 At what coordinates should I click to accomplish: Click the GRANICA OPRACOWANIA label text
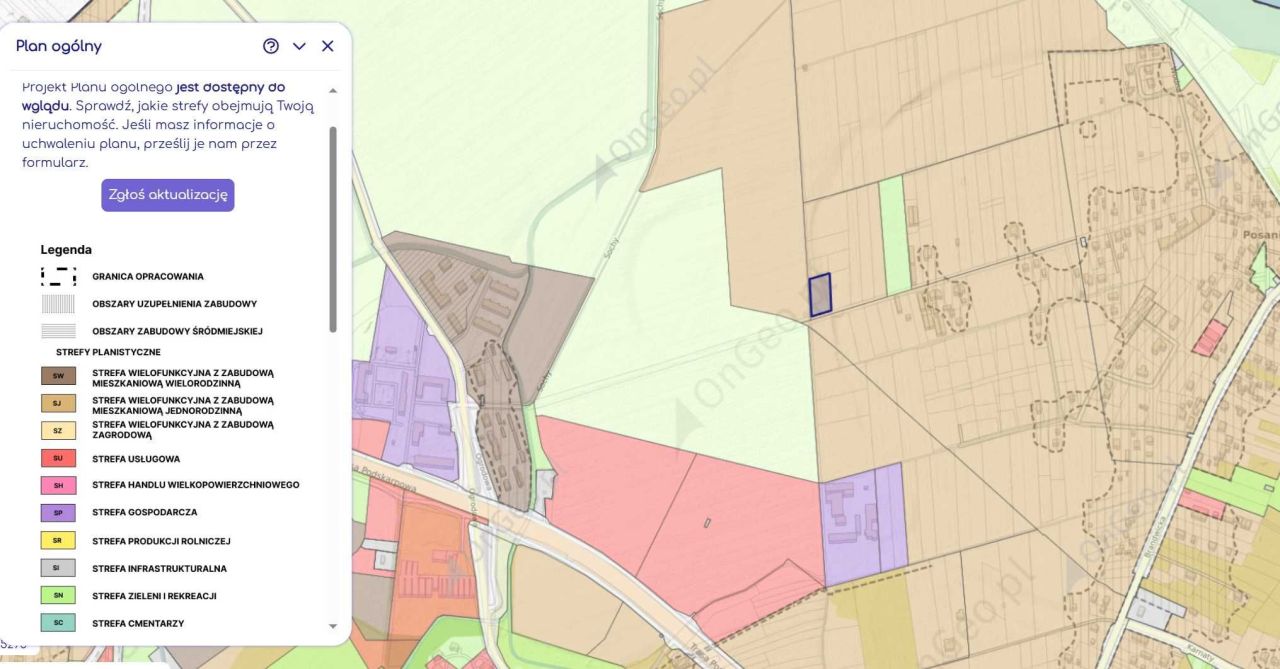coord(148,276)
